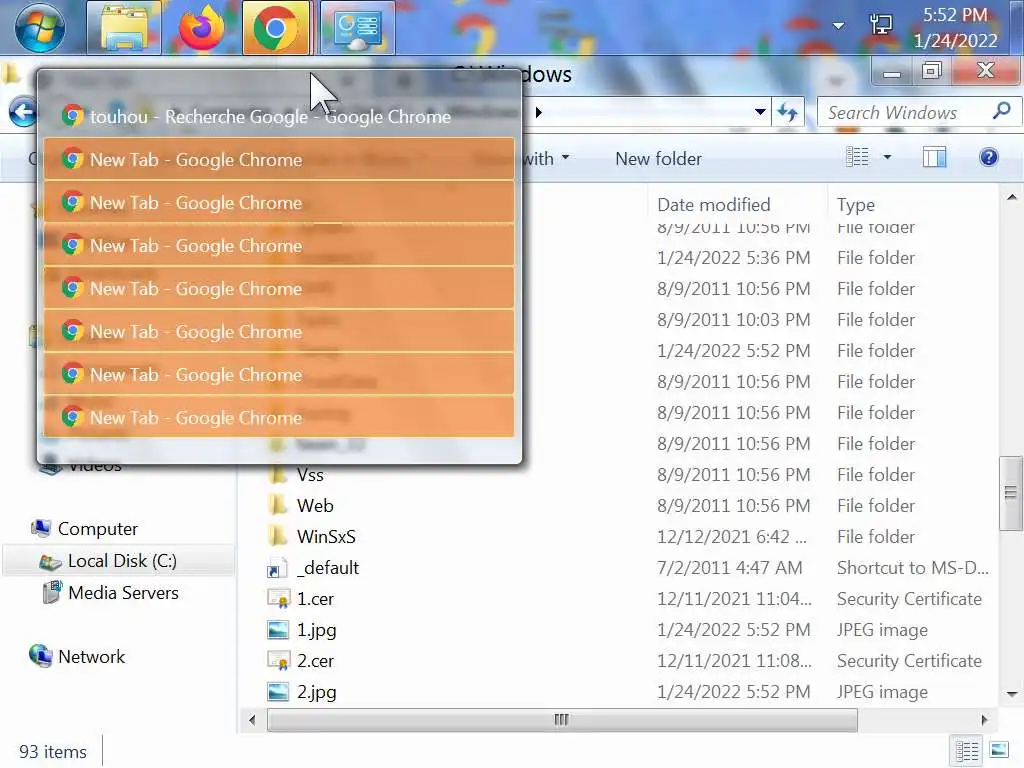The height and width of the screenshot is (768, 1024).
Task: Select Media Servers in navigation pane
Action: [123, 593]
